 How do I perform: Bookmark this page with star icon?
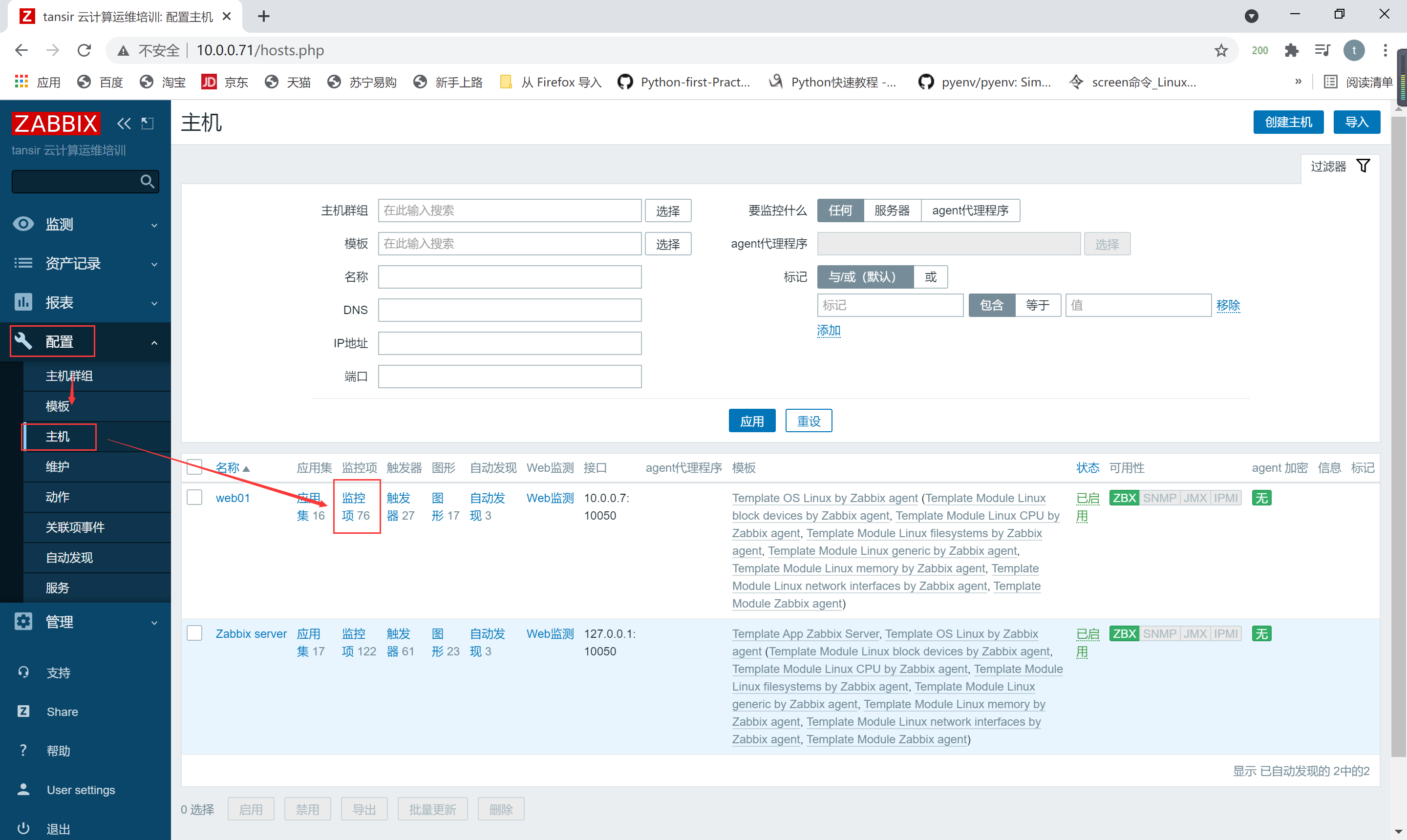(x=1221, y=50)
